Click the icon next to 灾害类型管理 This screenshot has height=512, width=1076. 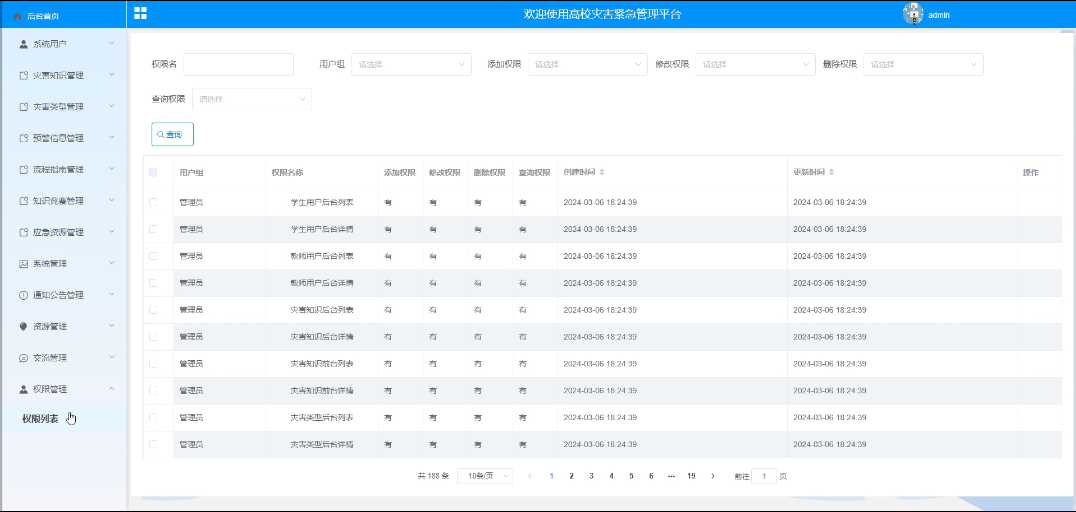[x=23, y=107]
